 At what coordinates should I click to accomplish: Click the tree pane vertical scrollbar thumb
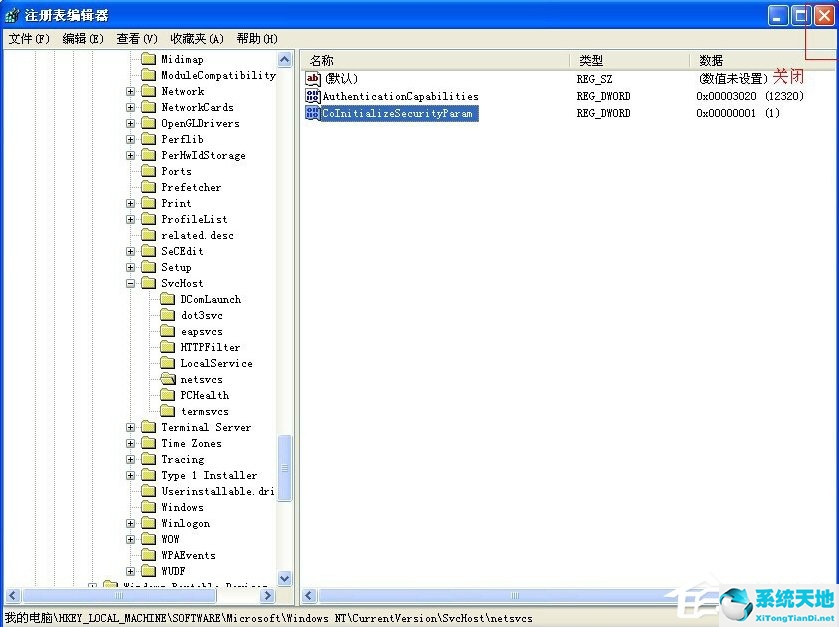[285, 468]
